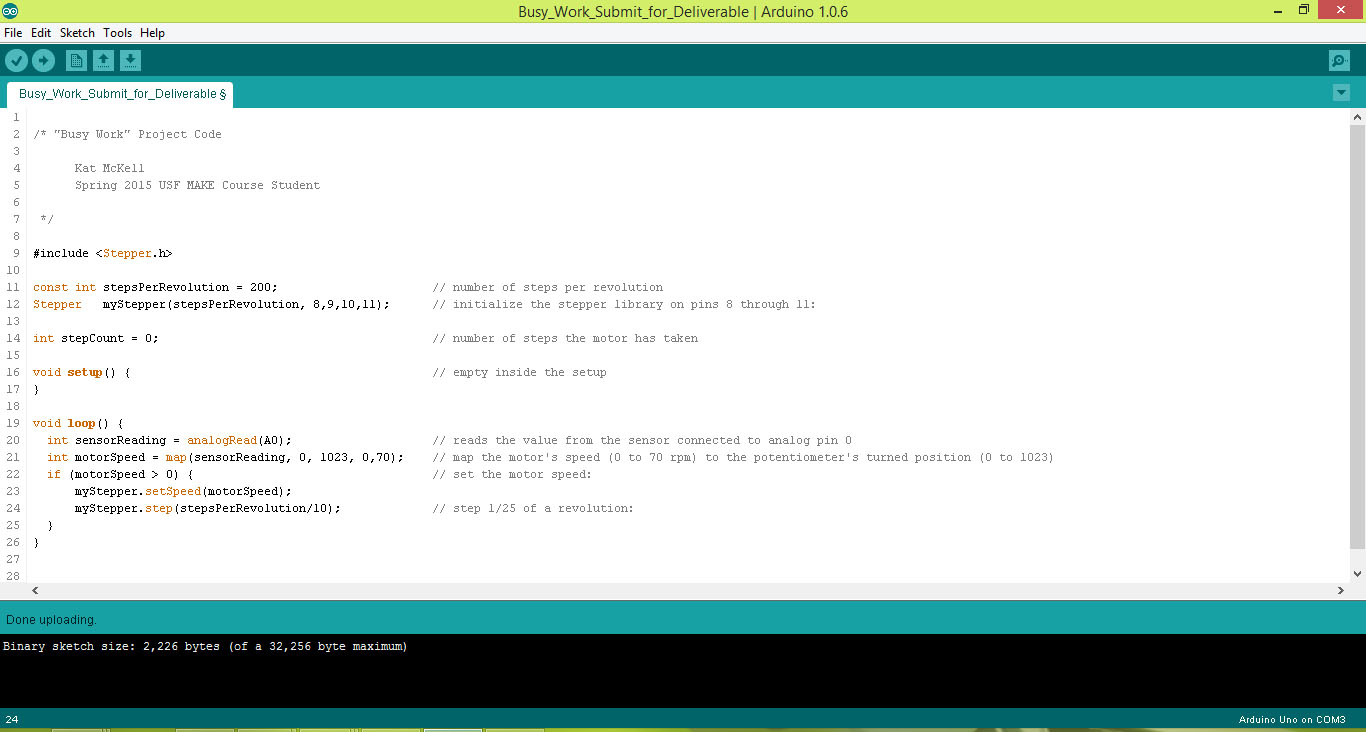
Task: Click the horizontal scrollbar left arrow
Action: point(34,591)
